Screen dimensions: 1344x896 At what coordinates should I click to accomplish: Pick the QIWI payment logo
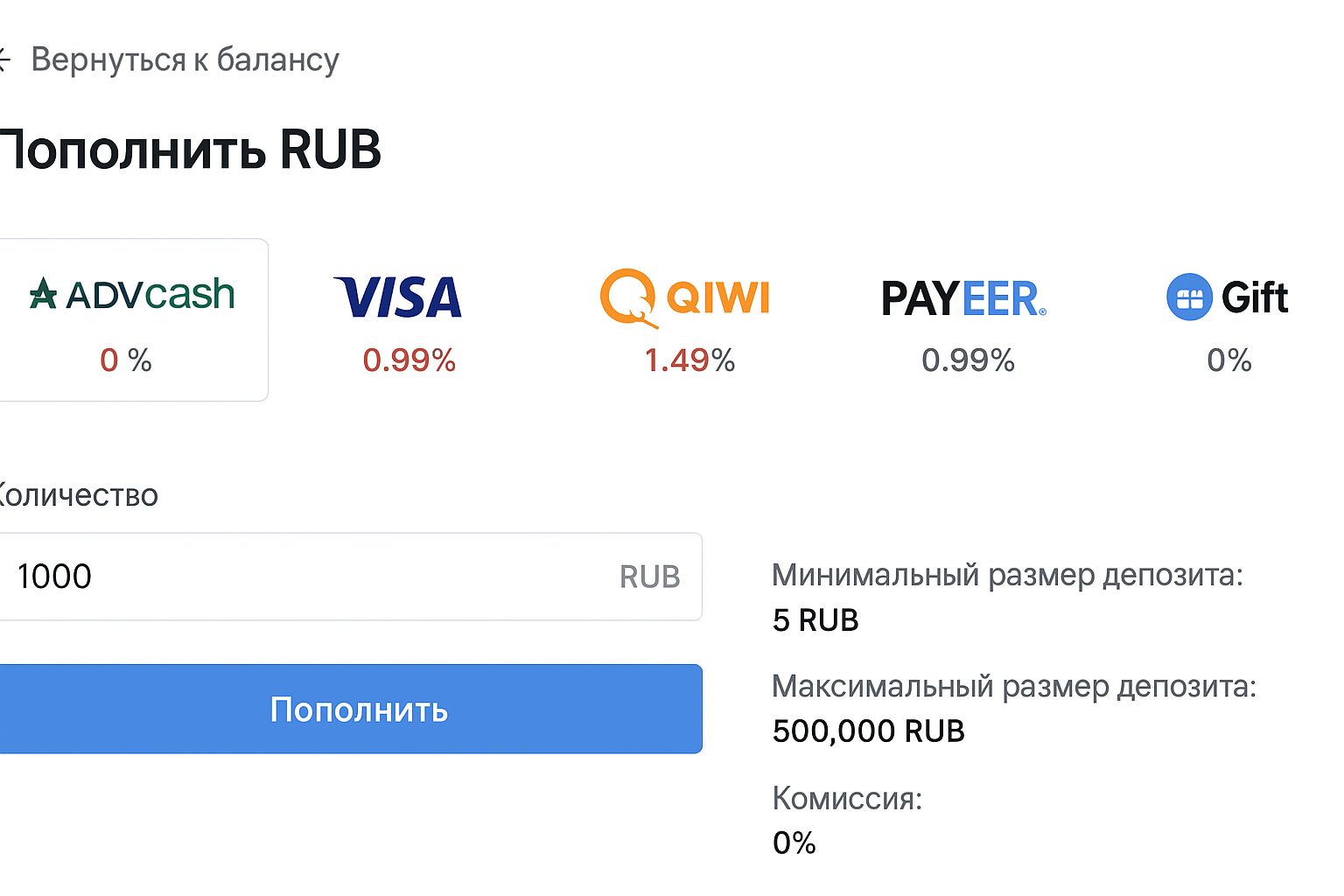pos(684,297)
